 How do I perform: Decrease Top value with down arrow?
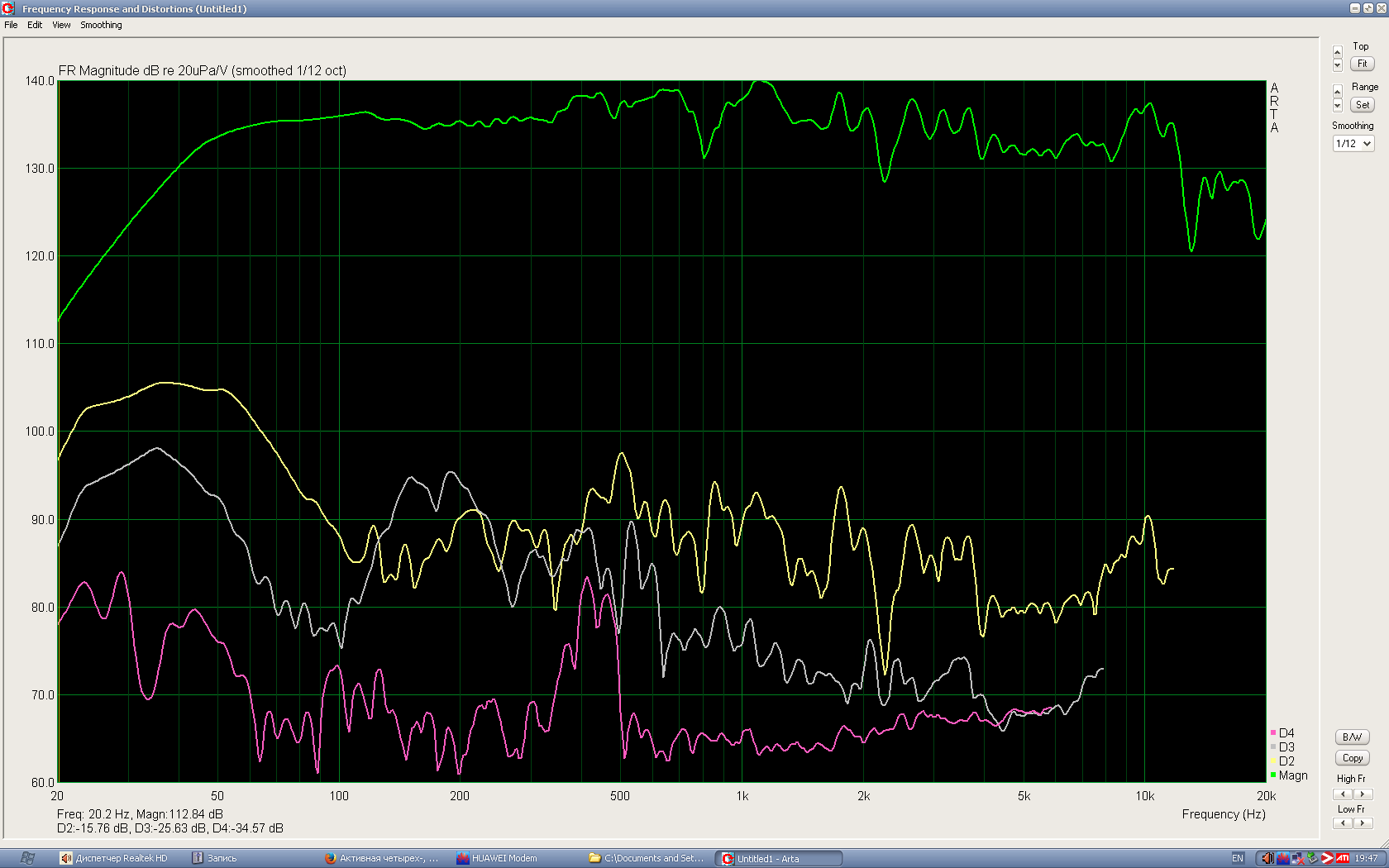click(x=1338, y=64)
